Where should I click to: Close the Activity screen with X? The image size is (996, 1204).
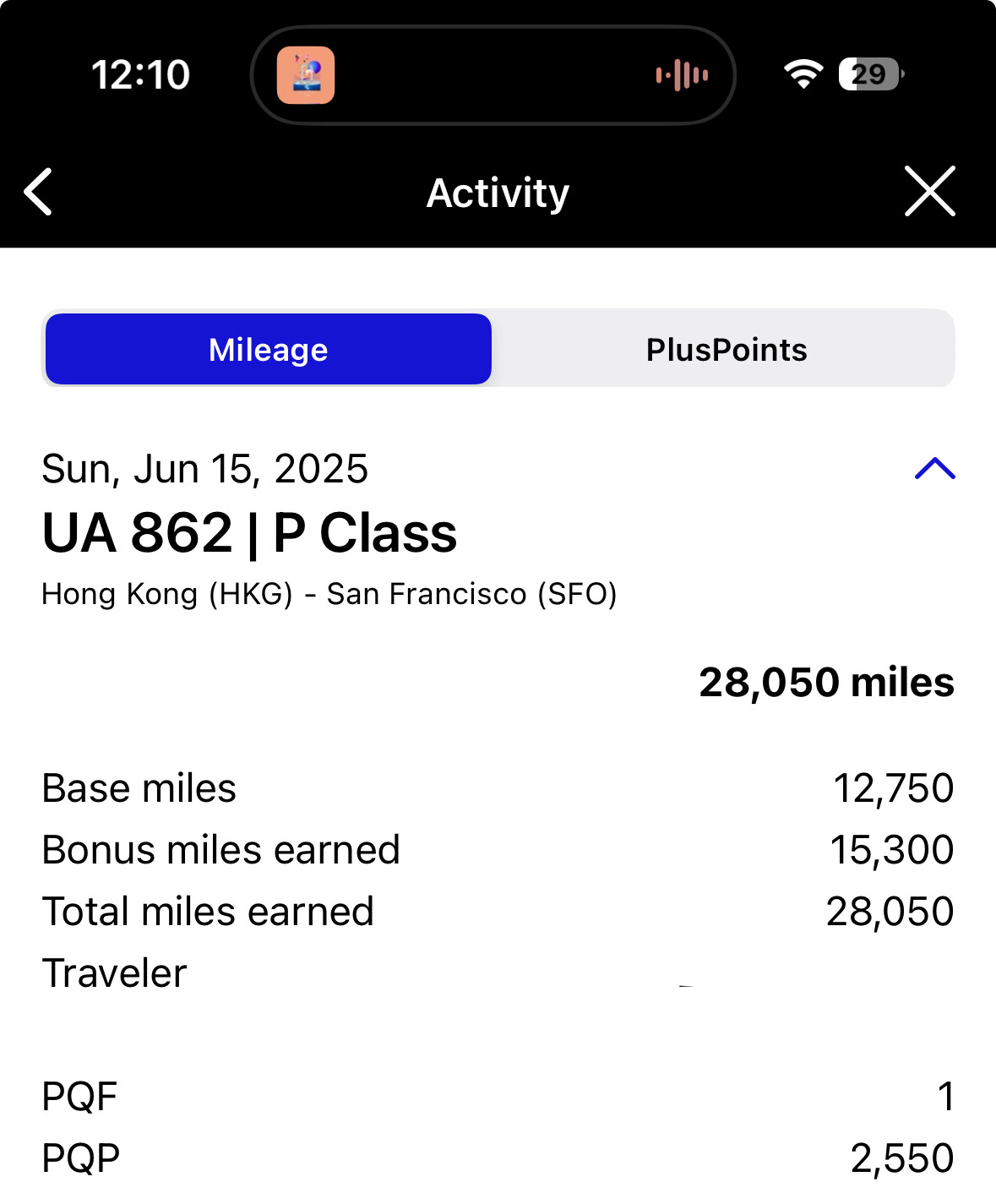929,192
